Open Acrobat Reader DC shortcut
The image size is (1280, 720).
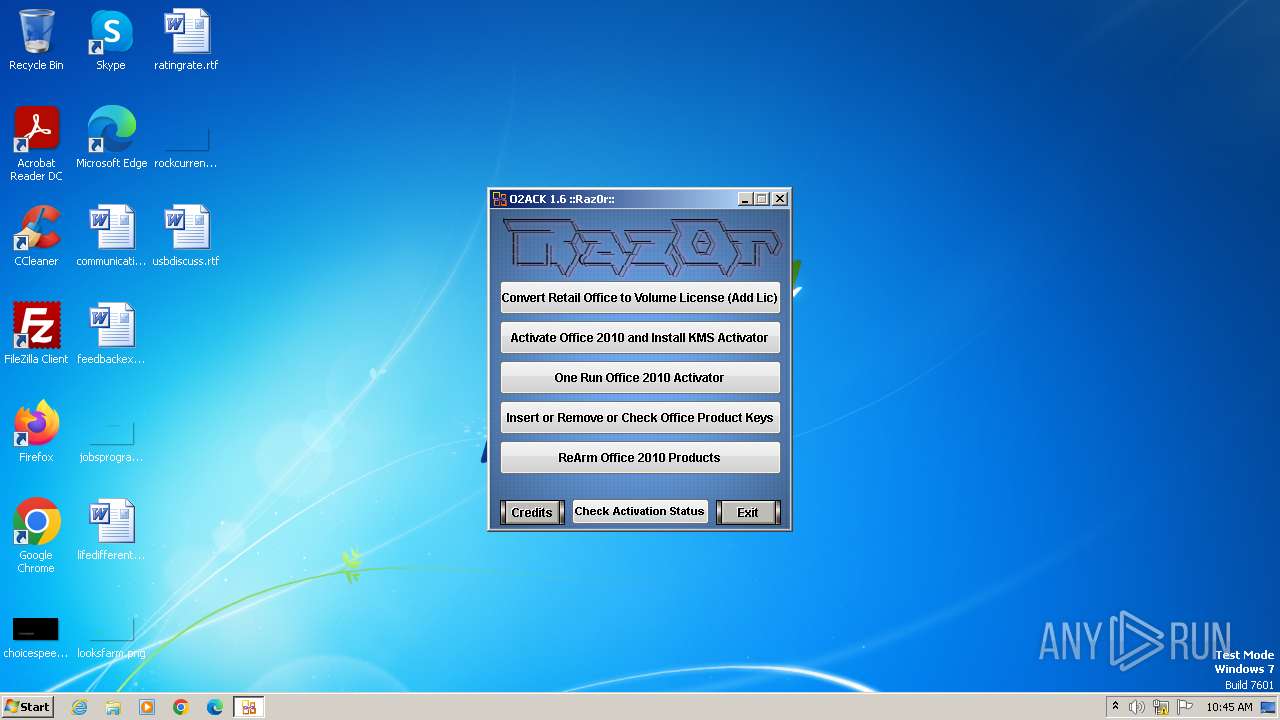click(36, 144)
